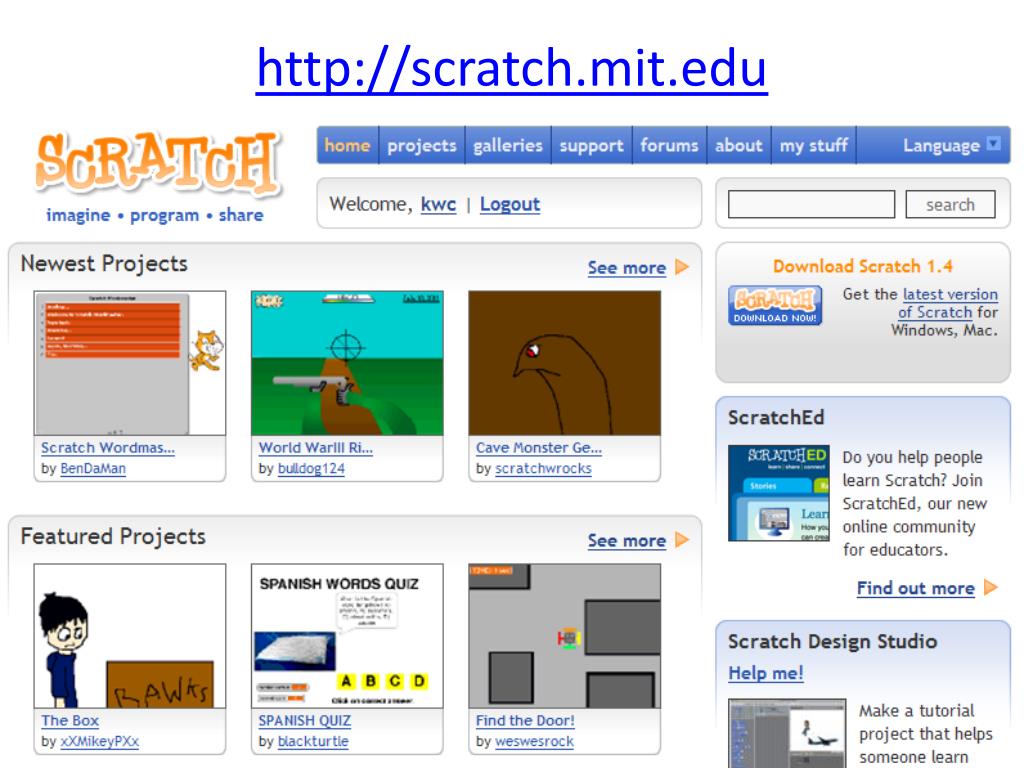Open the http://scratch.mit.edu link
The height and width of the screenshot is (768, 1024).
click(511, 68)
